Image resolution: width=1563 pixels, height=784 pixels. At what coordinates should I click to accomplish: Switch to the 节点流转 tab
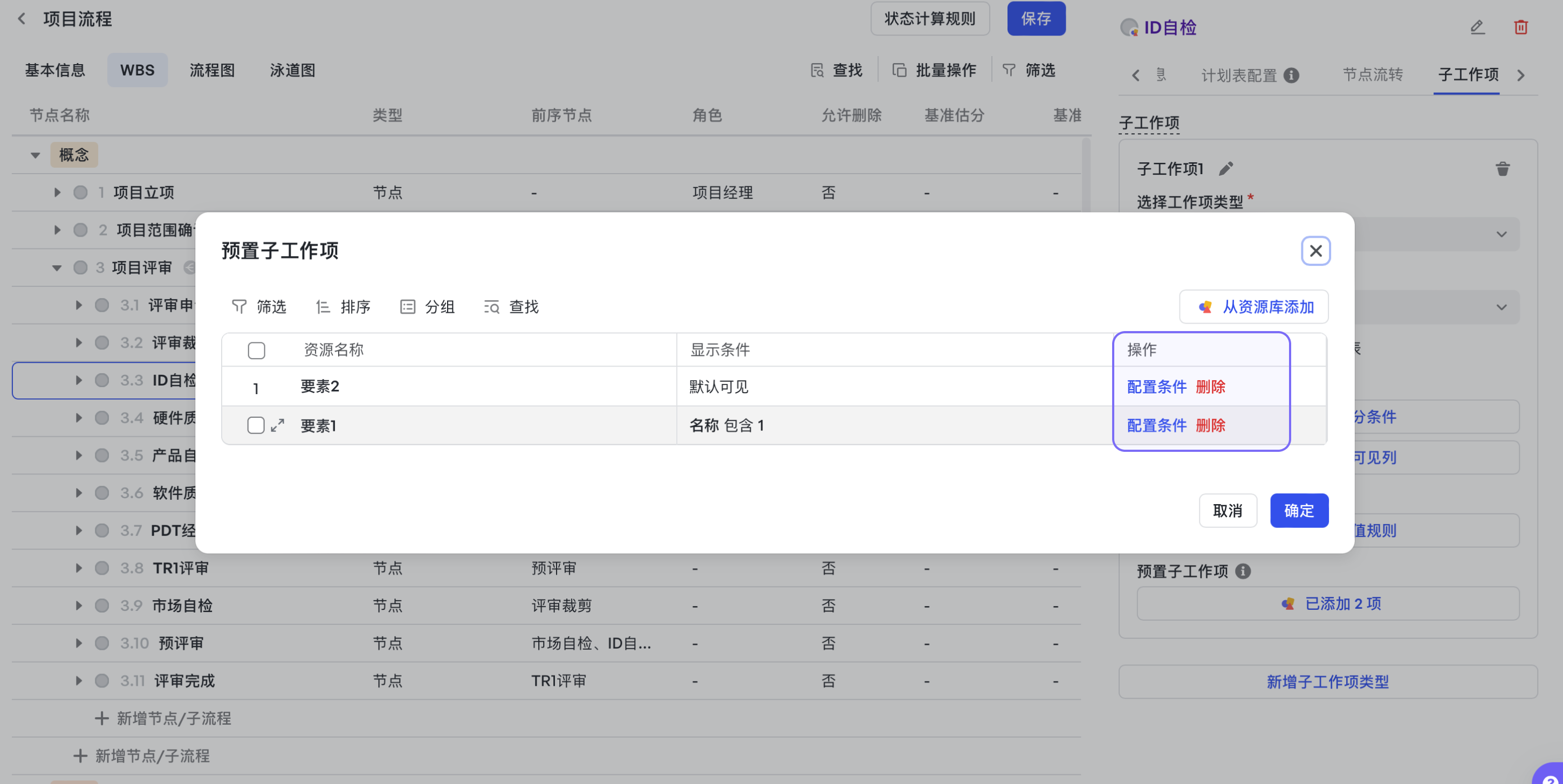(x=1373, y=74)
